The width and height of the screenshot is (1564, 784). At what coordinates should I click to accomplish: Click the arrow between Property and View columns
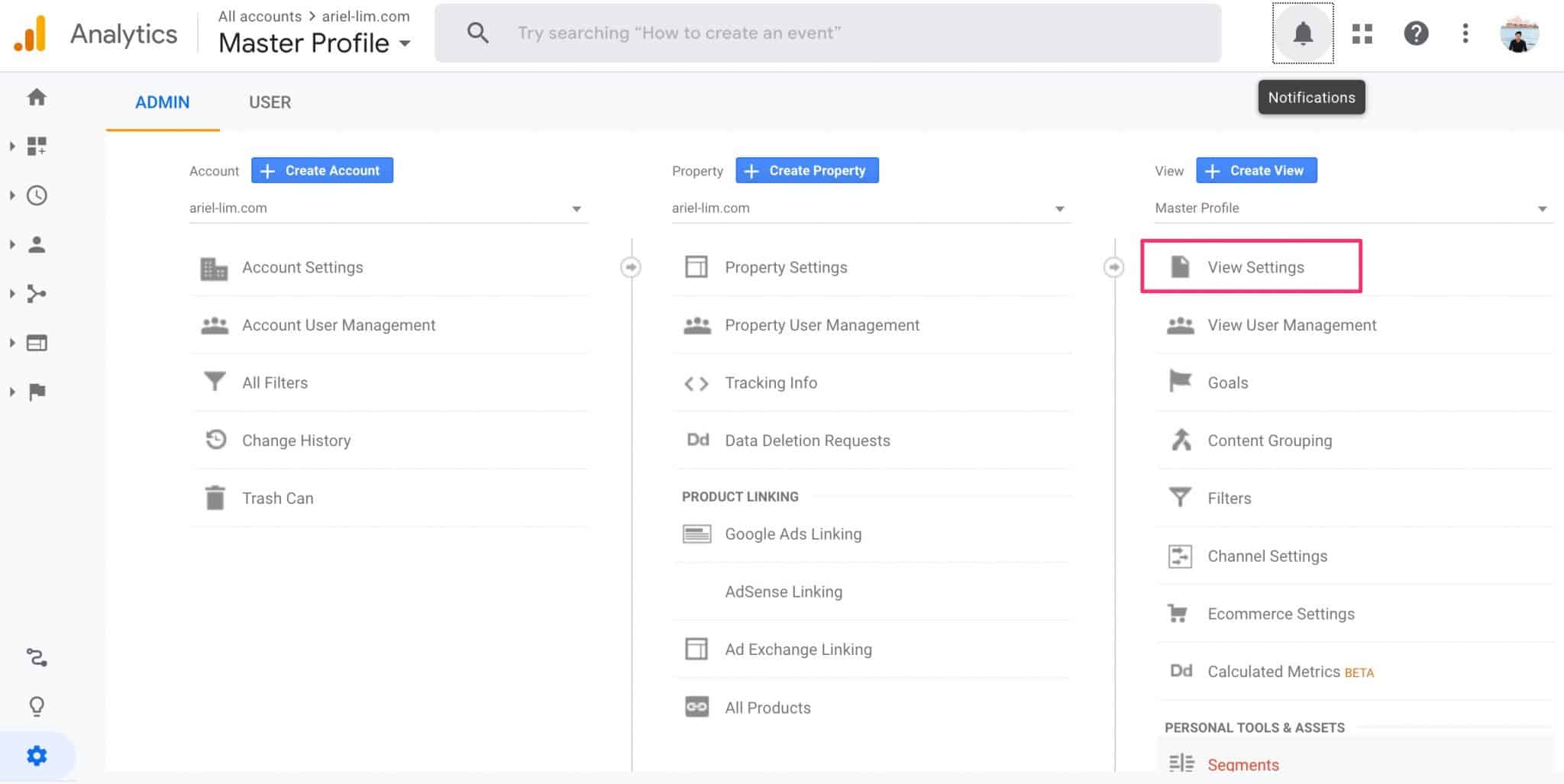(1114, 267)
